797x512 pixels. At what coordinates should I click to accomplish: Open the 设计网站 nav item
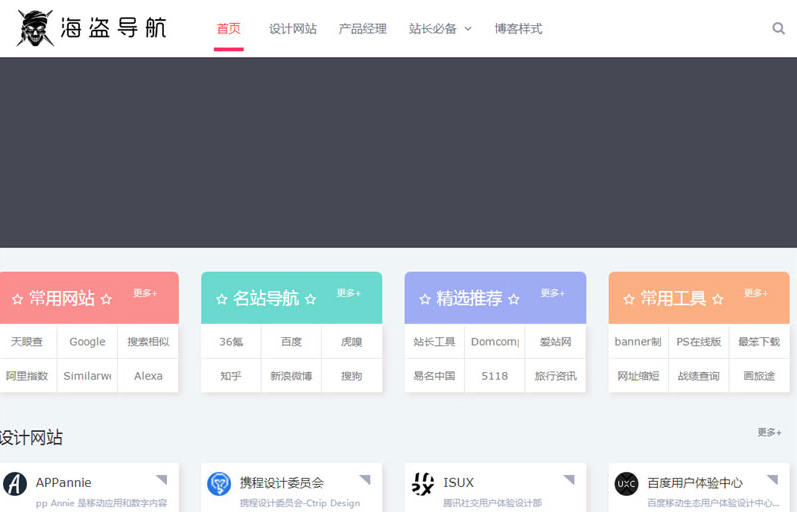(293, 29)
